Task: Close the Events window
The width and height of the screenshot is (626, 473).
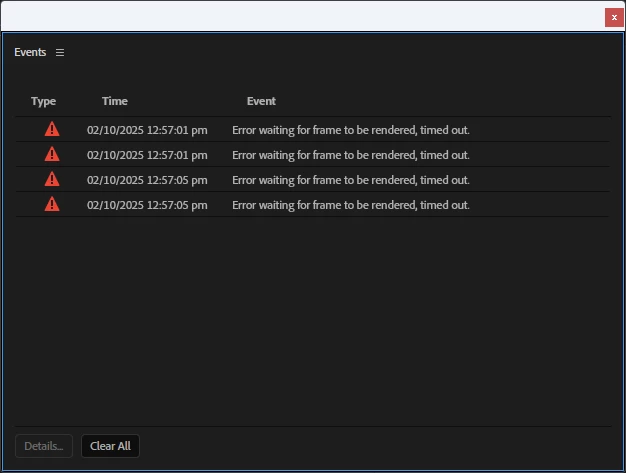Action: 614,18
